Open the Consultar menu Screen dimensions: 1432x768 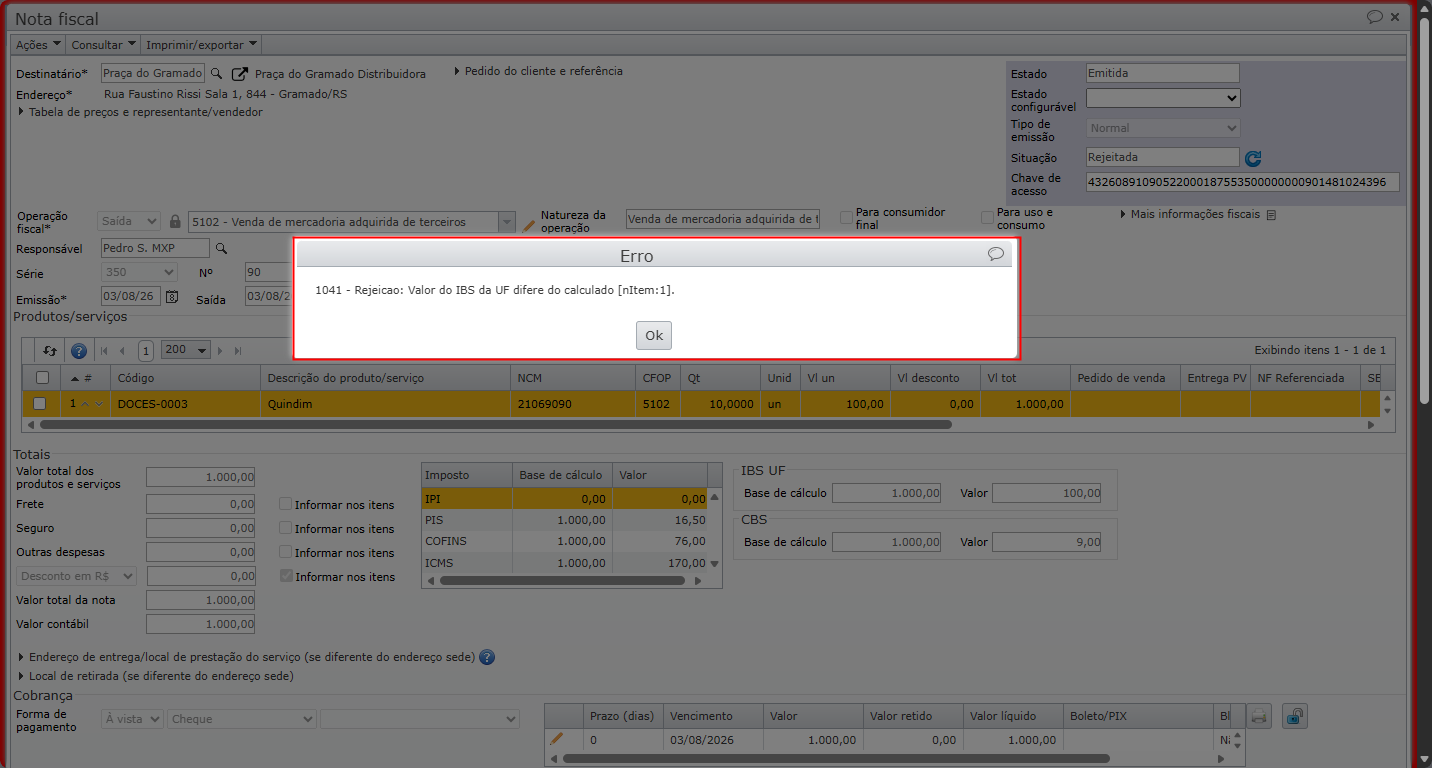click(x=103, y=45)
